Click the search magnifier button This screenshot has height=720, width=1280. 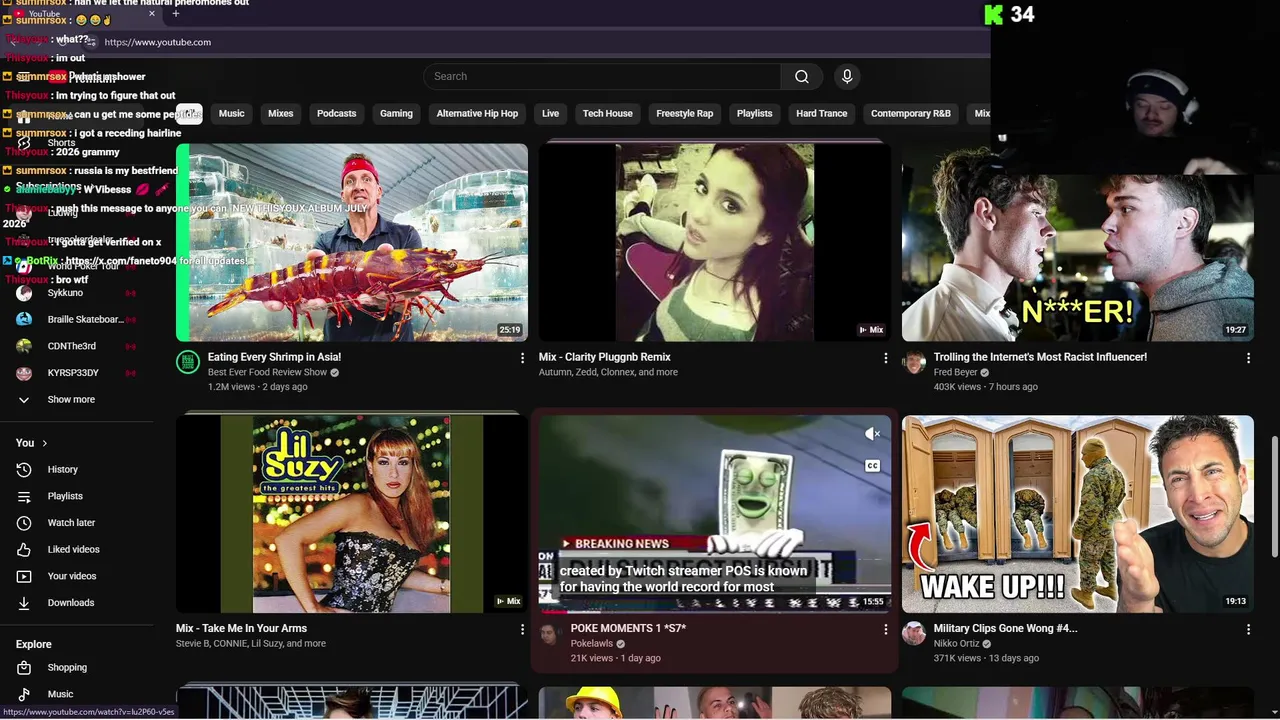click(801, 76)
